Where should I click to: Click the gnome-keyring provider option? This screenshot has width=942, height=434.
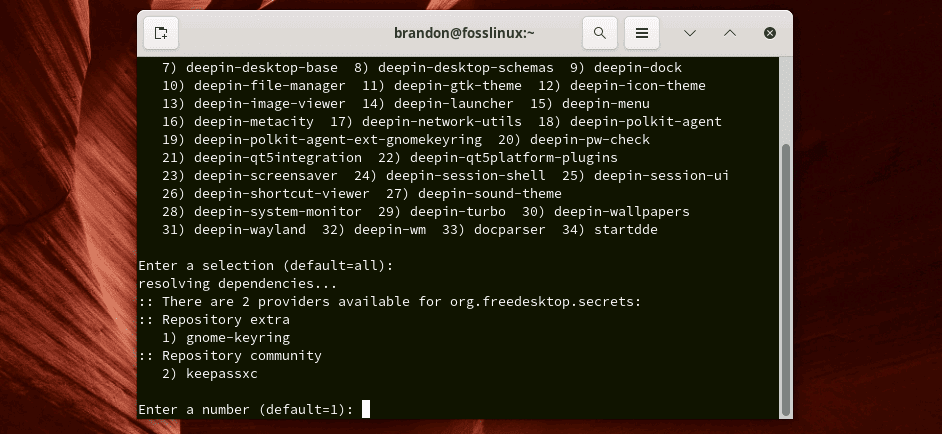(238, 337)
